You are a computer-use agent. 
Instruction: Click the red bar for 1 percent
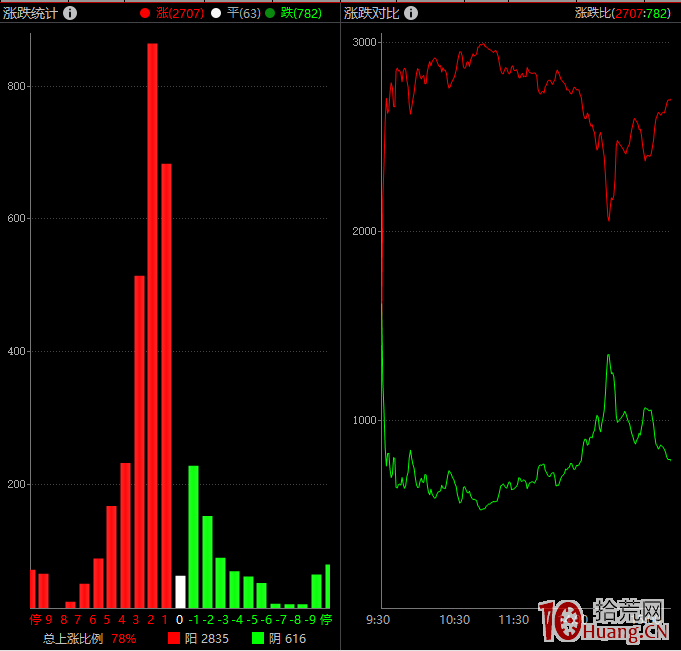166,386
